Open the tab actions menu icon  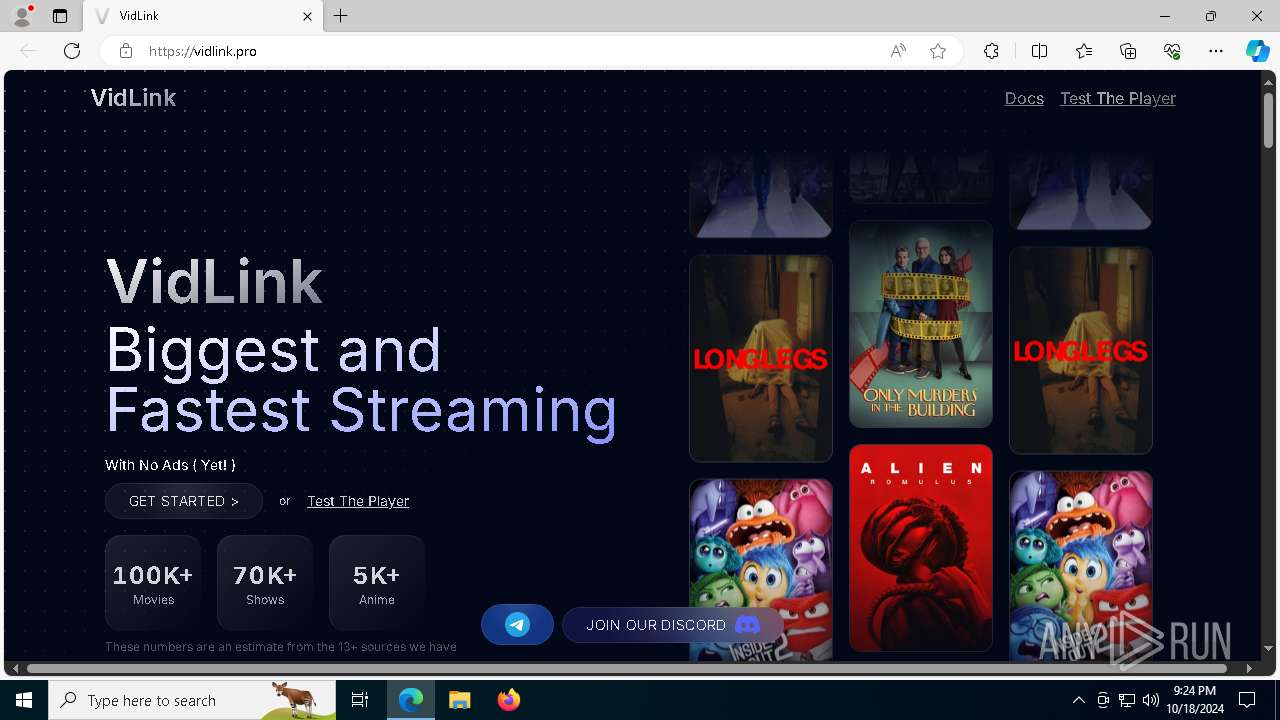pos(60,16)
